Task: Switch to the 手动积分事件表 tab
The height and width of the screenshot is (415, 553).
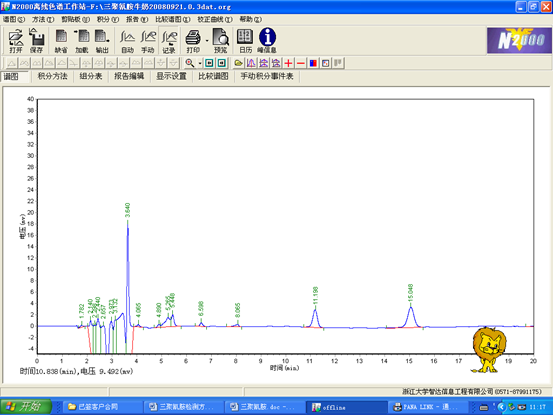Action: click(267, 76)
